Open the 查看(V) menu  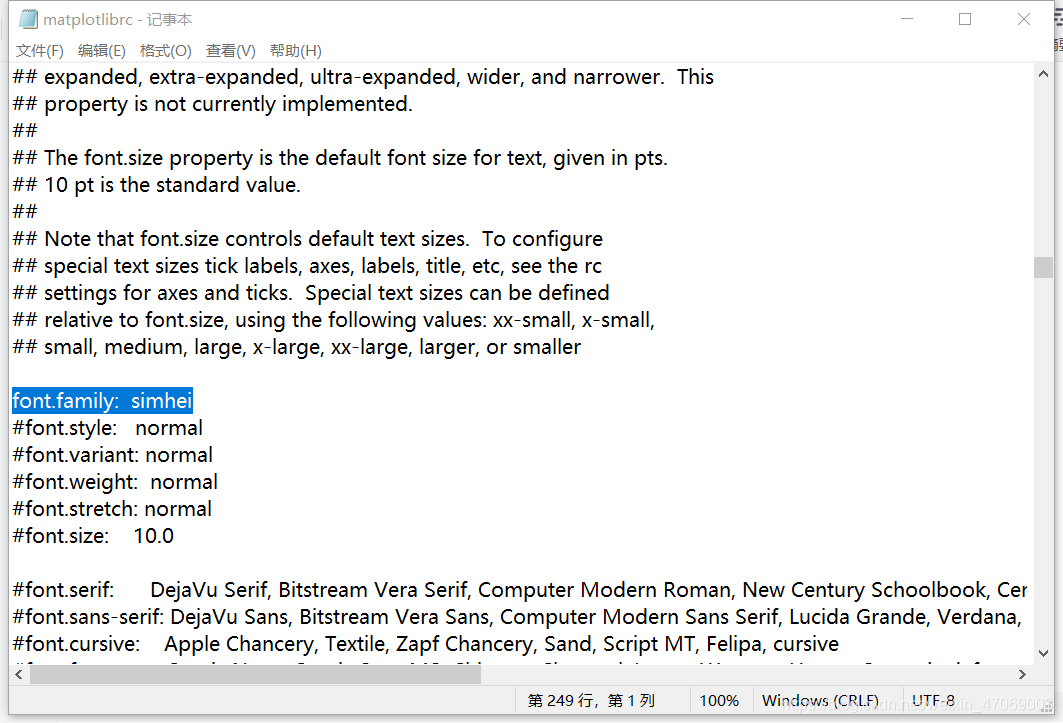point(231,51)
